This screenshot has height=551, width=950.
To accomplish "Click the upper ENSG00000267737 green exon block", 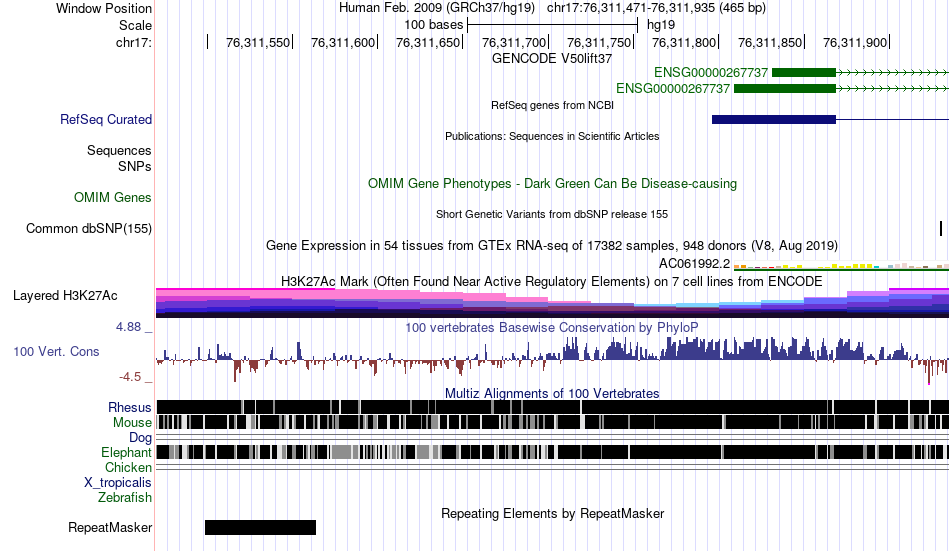I will click(804, 73).
